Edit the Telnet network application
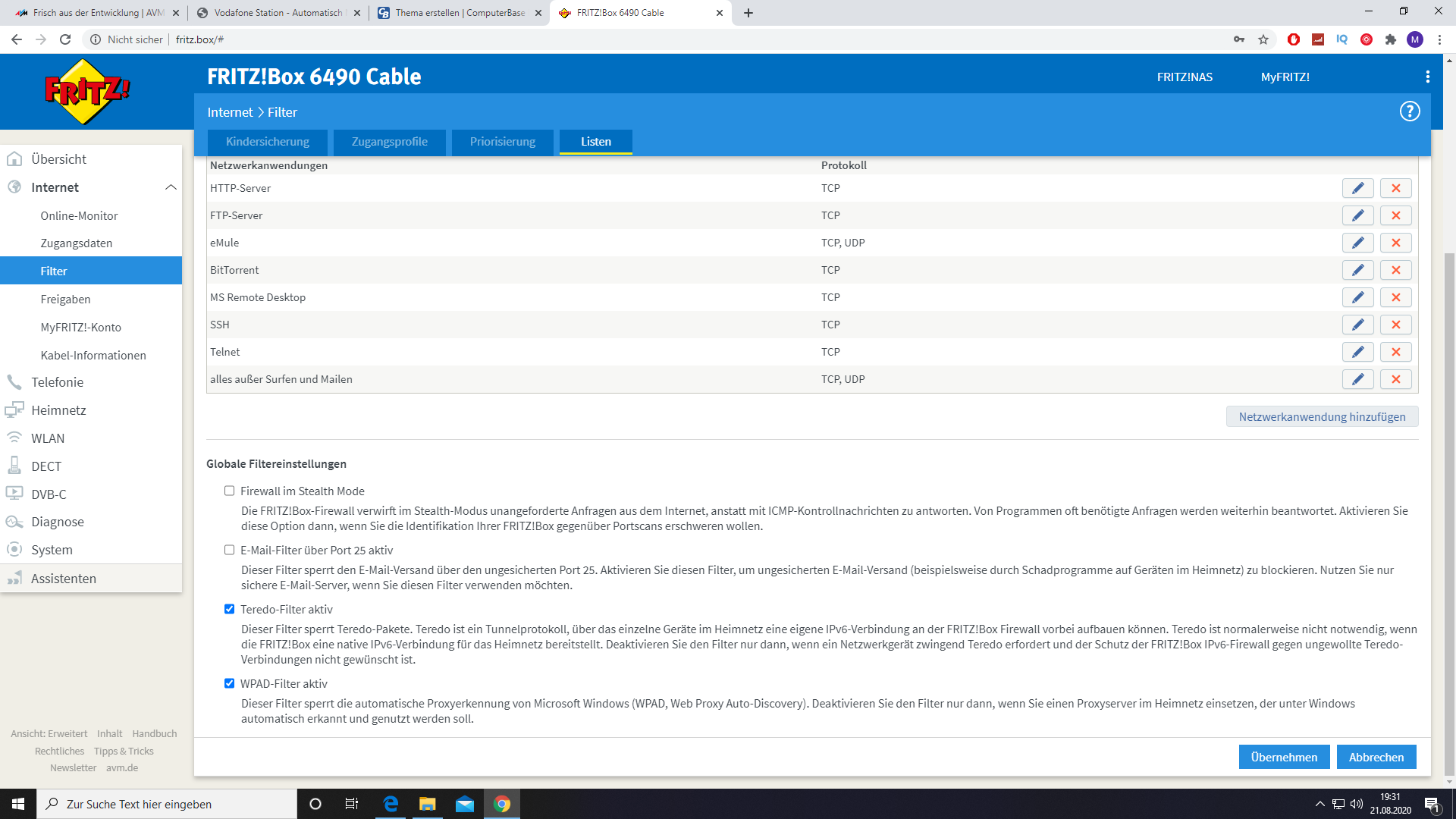 click(x=1357, y=352)
